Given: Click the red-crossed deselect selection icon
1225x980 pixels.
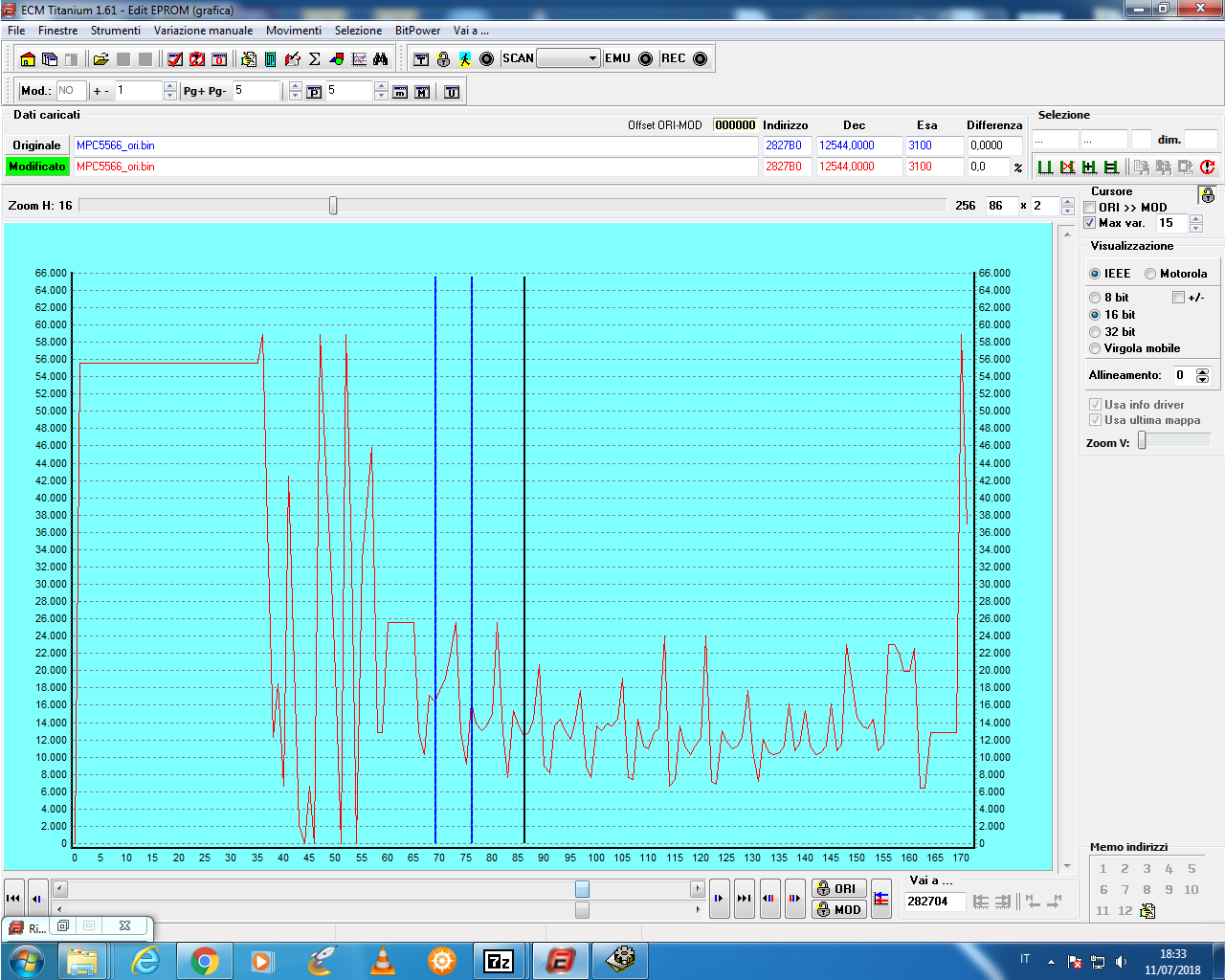Looking at the screenshot, I should click(x=1067, y=167).
